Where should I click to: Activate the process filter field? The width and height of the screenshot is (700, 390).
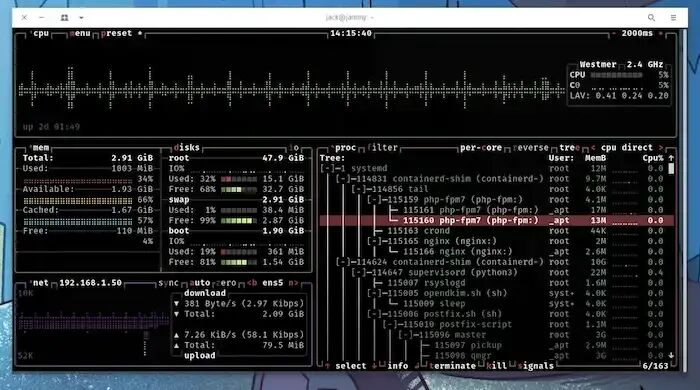[x=383, y=148]
